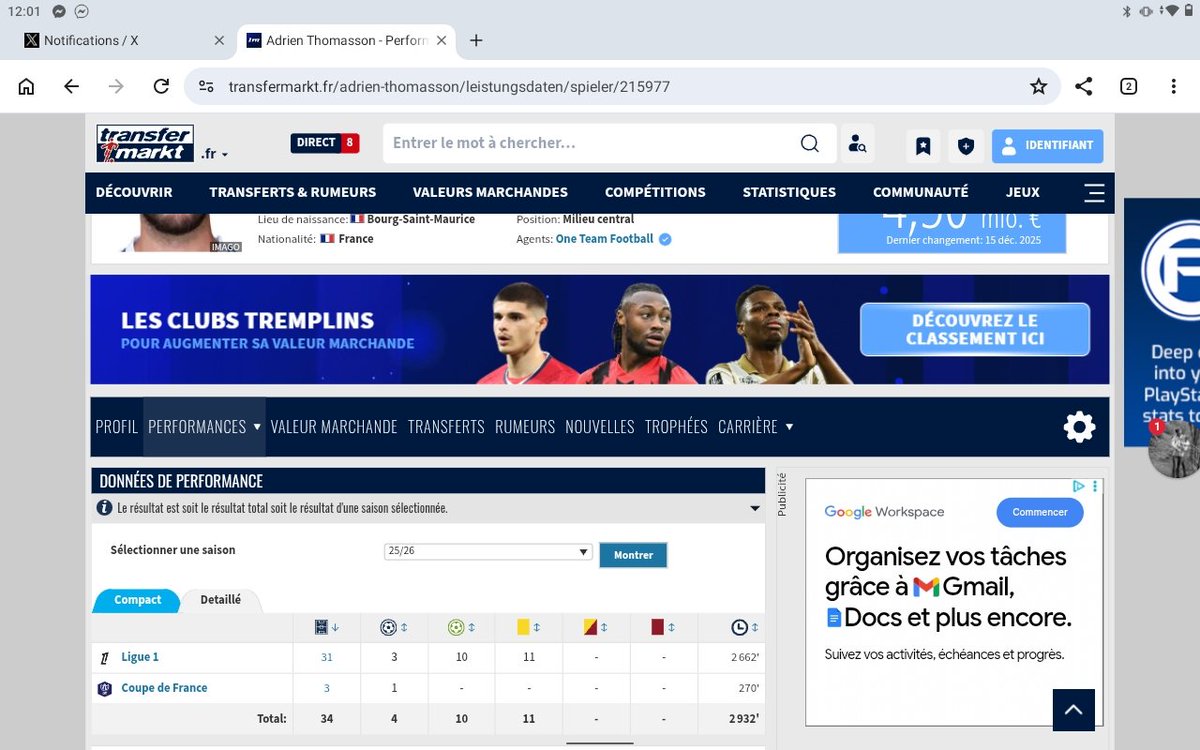Click the Montrer button
The height and width of the screenshot is (750, 1200).
point(633,555)
